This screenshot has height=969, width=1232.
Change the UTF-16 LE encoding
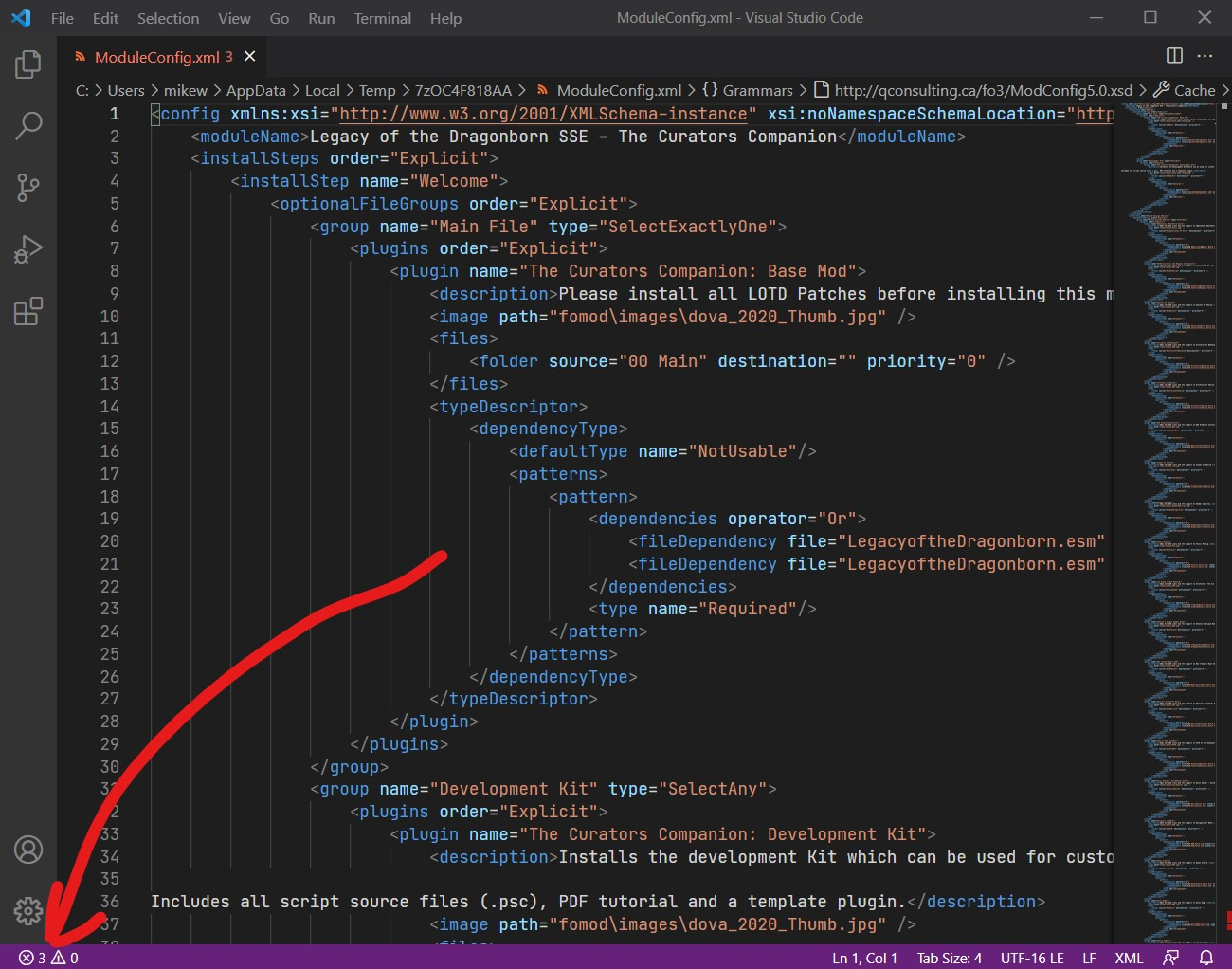coord(1032,958)
